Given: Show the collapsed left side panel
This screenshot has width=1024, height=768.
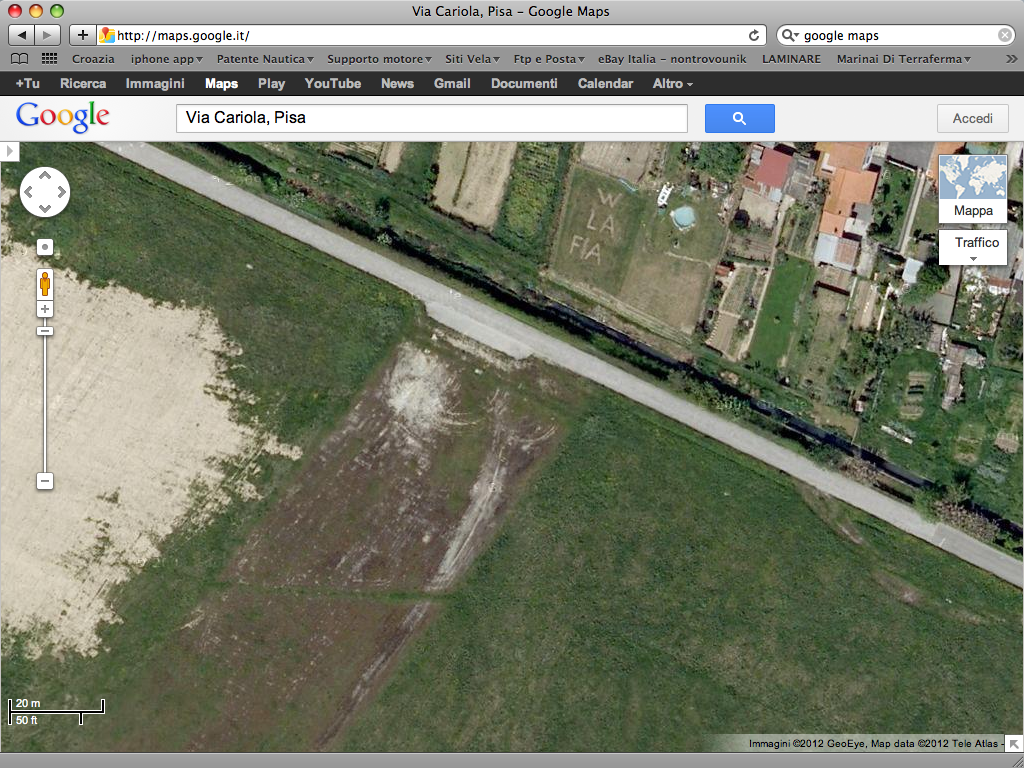Looking at the screenshot, I should coord(9,151).
